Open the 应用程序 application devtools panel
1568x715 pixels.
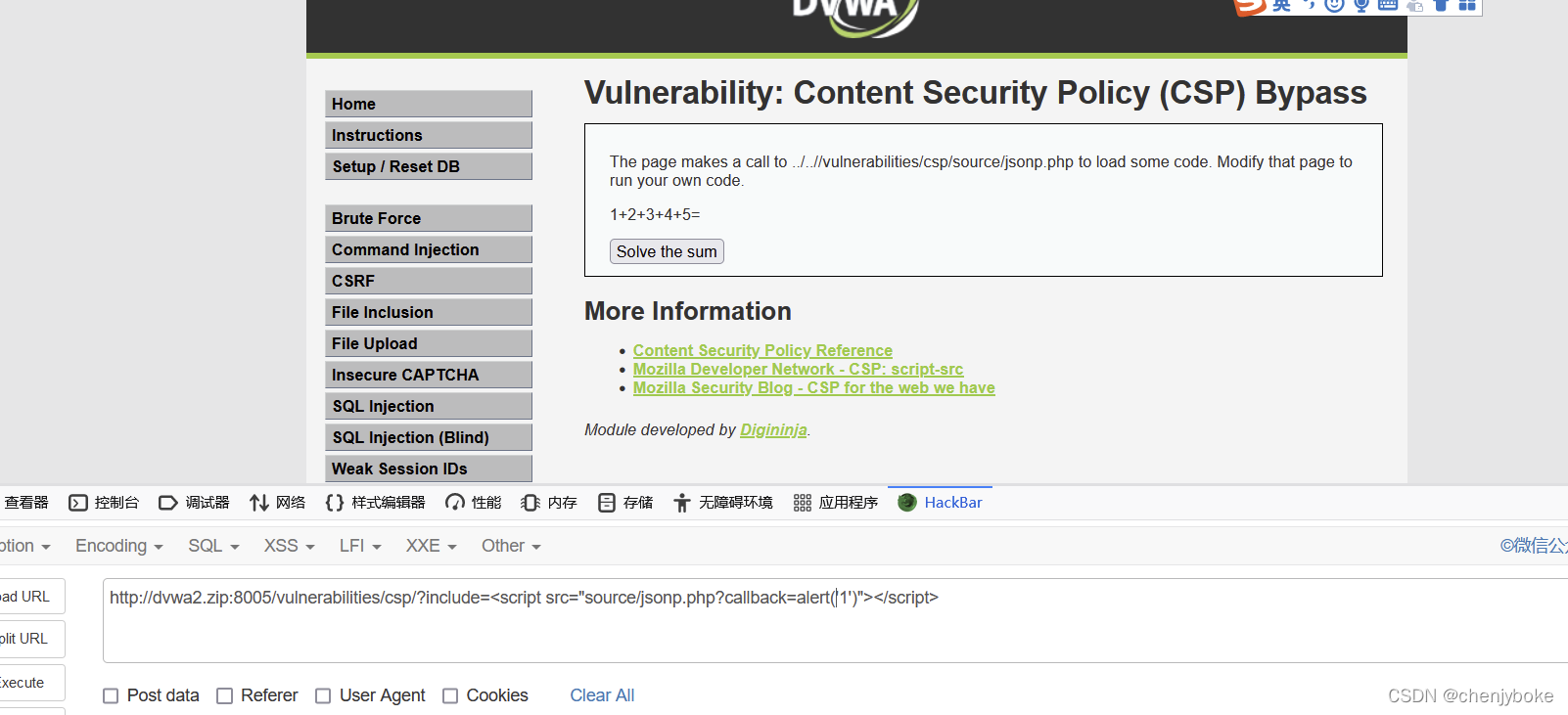[836, 503]
